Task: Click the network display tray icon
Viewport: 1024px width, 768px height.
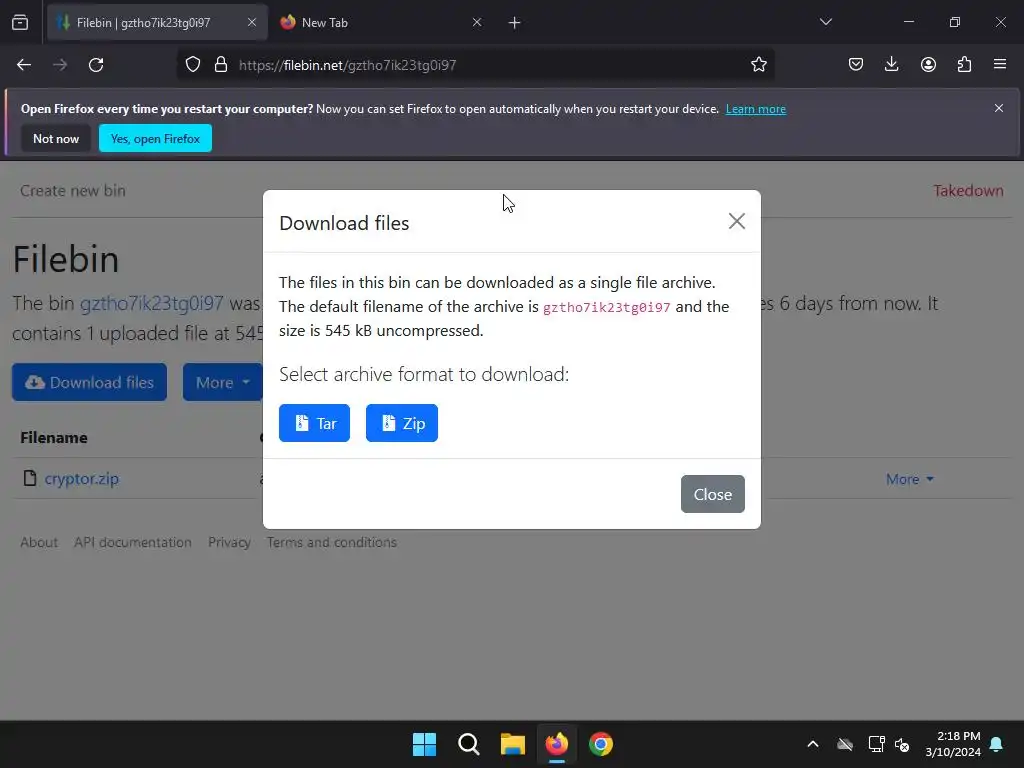Action: 876,744
